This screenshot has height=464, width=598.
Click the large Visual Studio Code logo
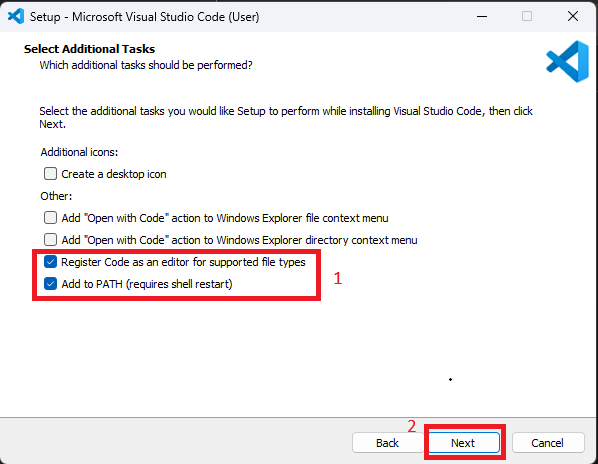(567, 61)
